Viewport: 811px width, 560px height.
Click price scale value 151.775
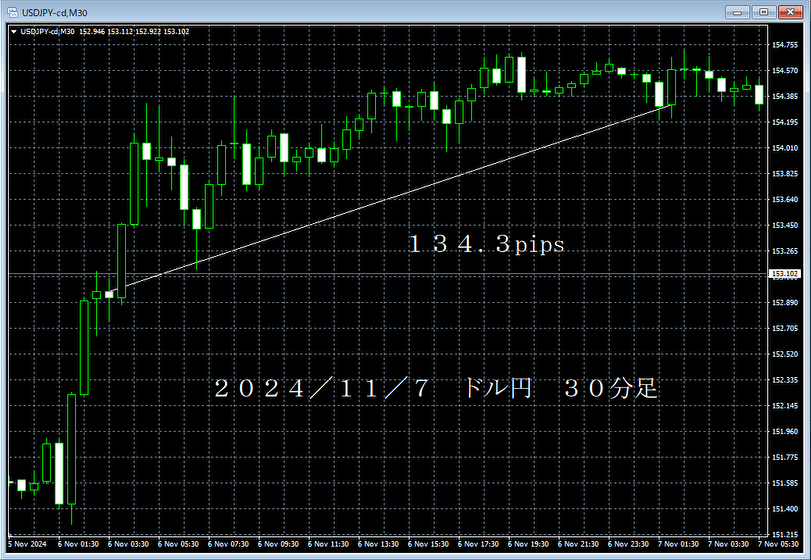click(x=784, y=457)
